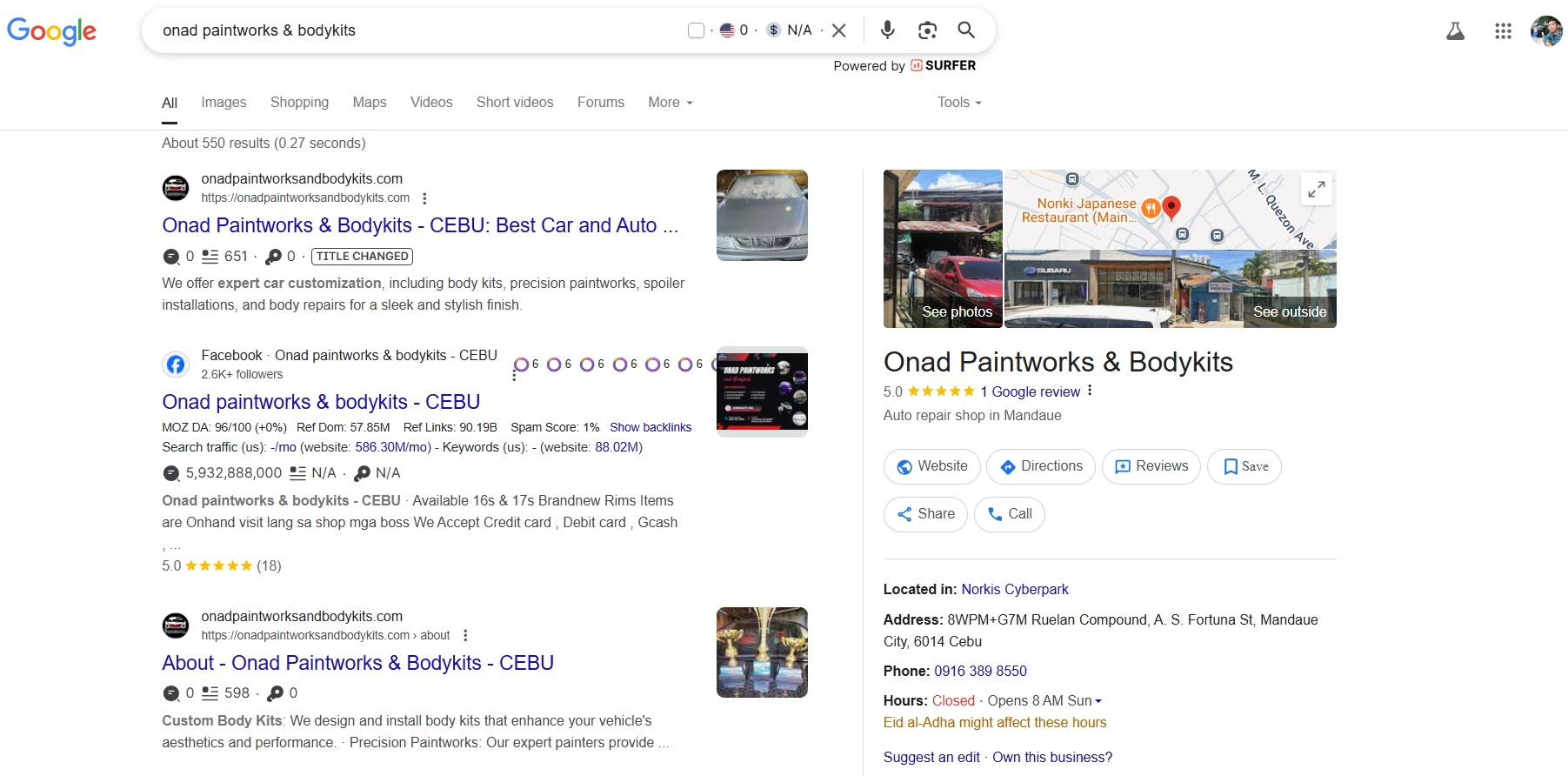This screenshot has width=1568, height=776.
Task: Open 'Onad paintworks & bodykits - CEBU' Facebook result
Action: [321, 402]
